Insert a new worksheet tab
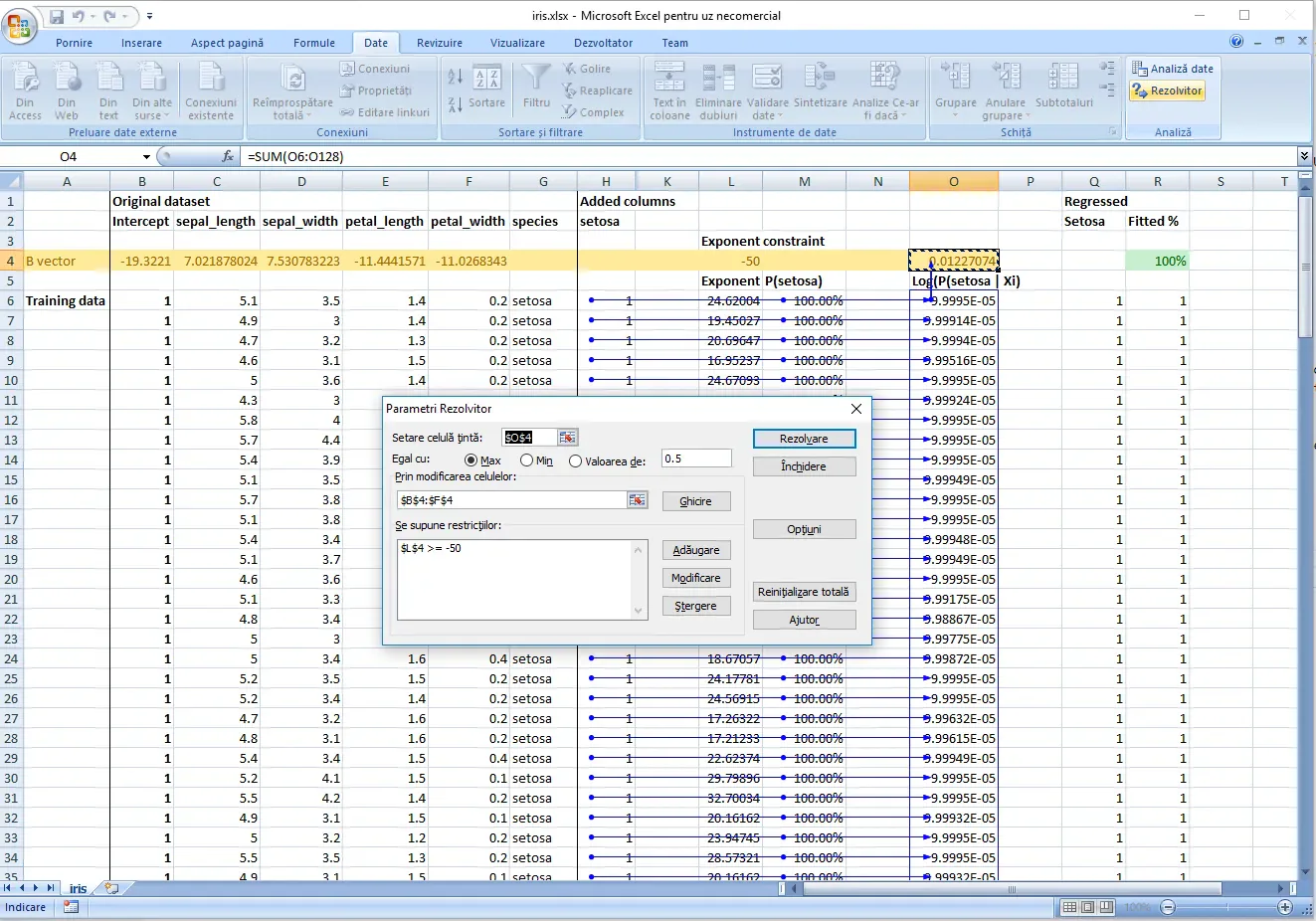 [x=111, y=888]
